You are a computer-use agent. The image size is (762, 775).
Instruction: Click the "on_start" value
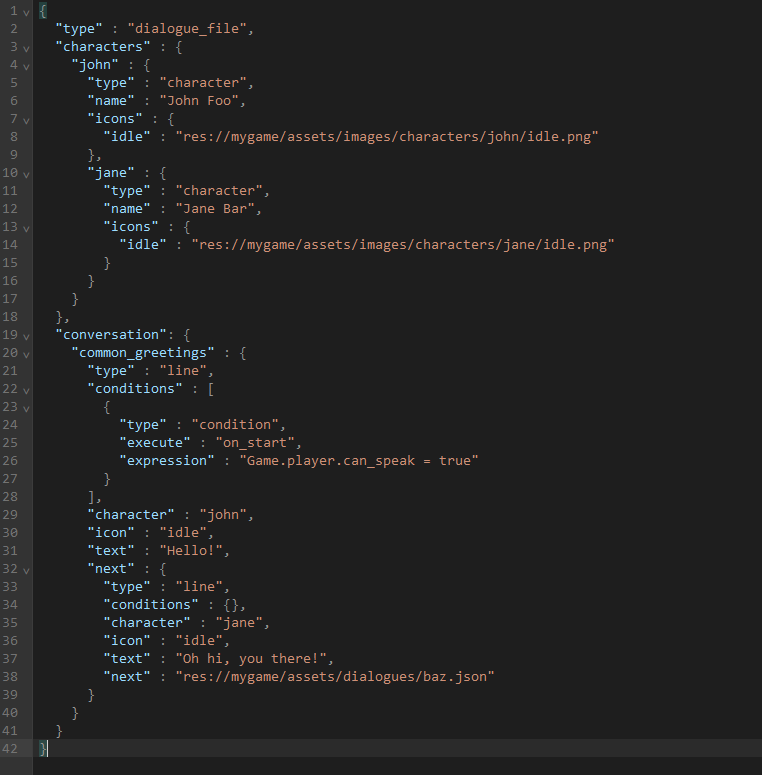coord(255,443)
